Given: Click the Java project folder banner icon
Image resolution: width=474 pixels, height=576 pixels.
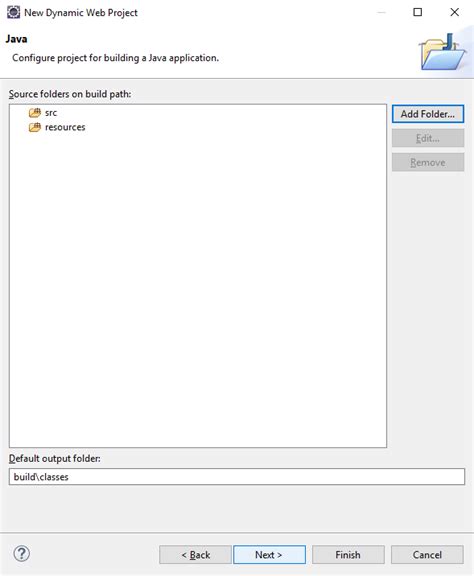Looking at the screenshot, I should pos(442,52).
